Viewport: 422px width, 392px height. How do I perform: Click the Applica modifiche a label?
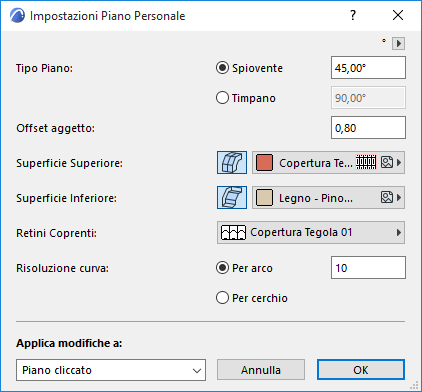pyautogui.click(x=69, y=343)
